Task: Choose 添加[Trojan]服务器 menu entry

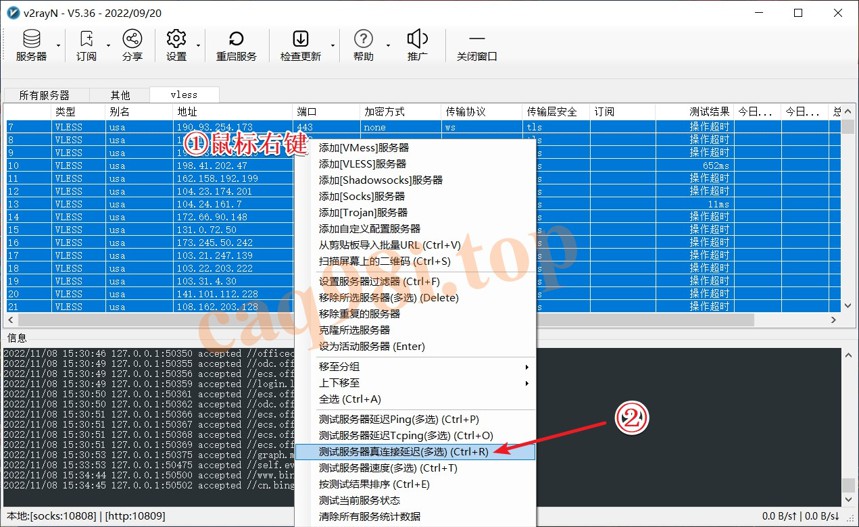Action: pyautogui.click(x=415, y=213)
